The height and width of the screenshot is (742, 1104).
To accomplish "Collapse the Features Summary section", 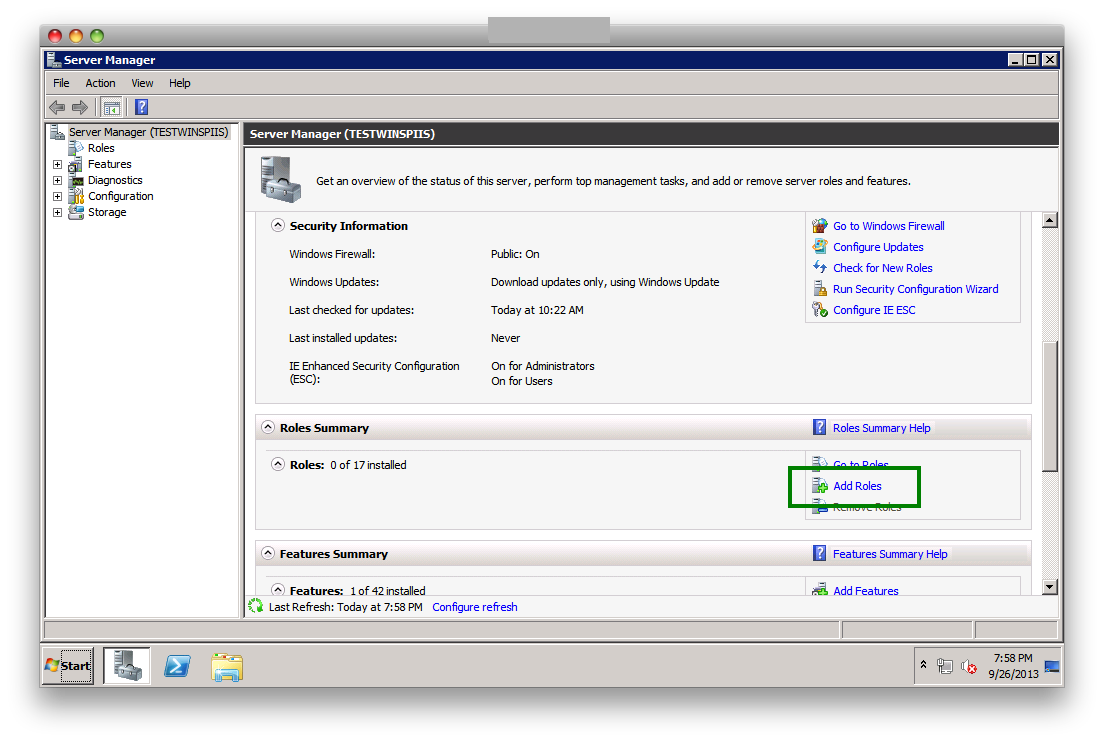I will click(267, 554).
